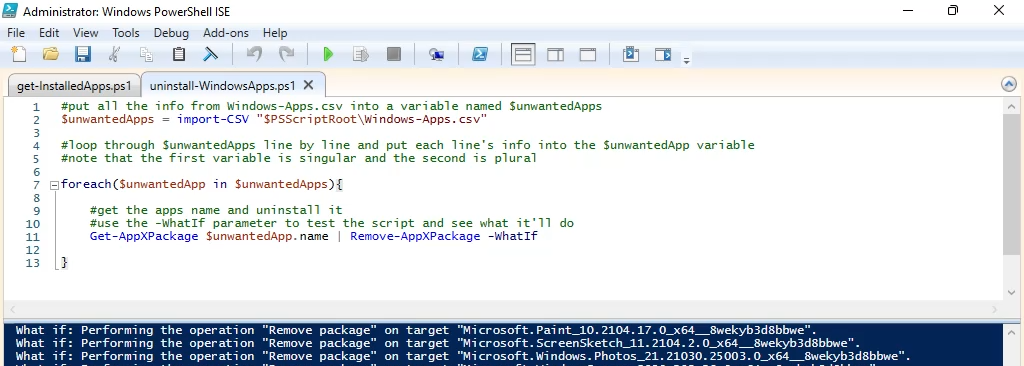
Task: Click the Run Selection icon
Action: pyautogui.click(x=360, y=54)
